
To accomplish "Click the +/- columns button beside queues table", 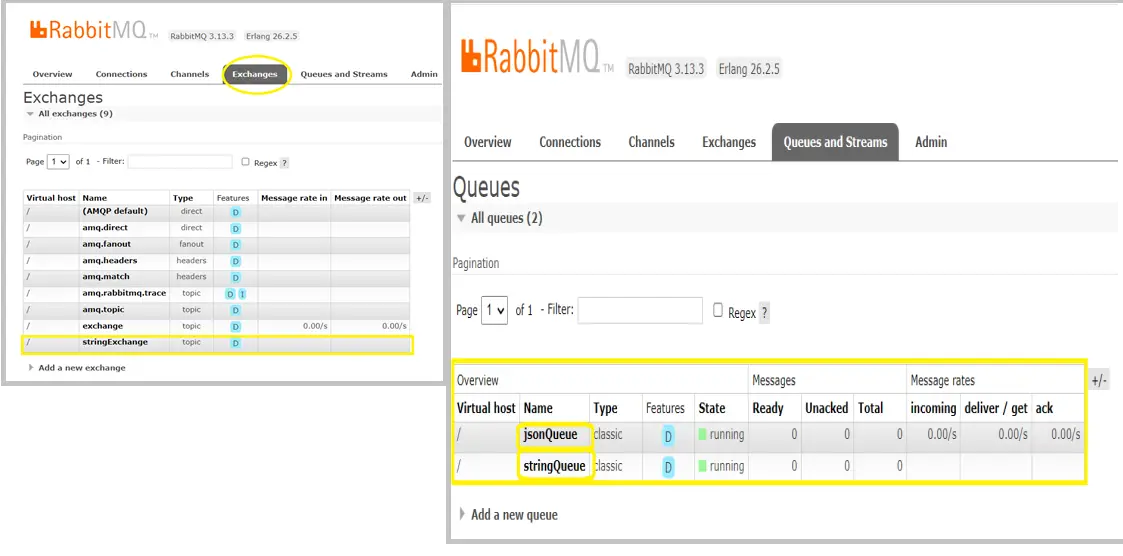I will point(1099,381).
